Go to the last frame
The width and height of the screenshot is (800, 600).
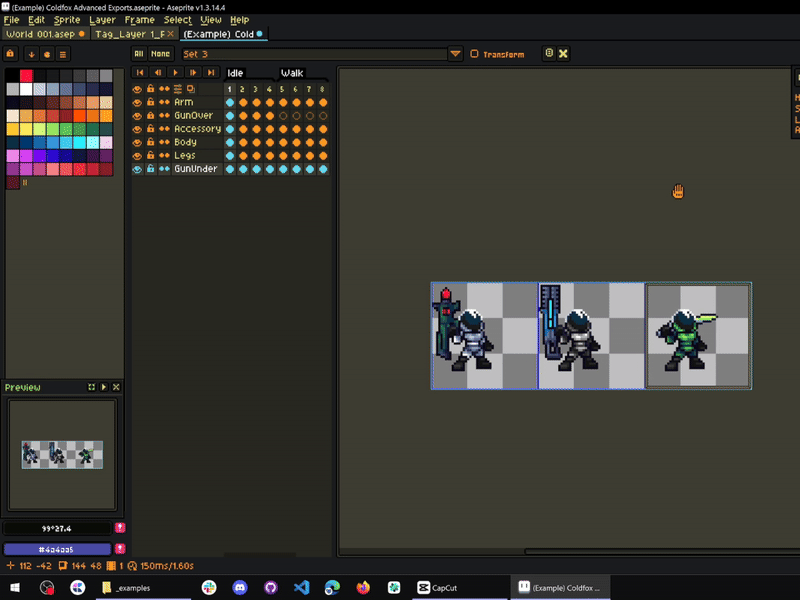(x=210, y=73)
